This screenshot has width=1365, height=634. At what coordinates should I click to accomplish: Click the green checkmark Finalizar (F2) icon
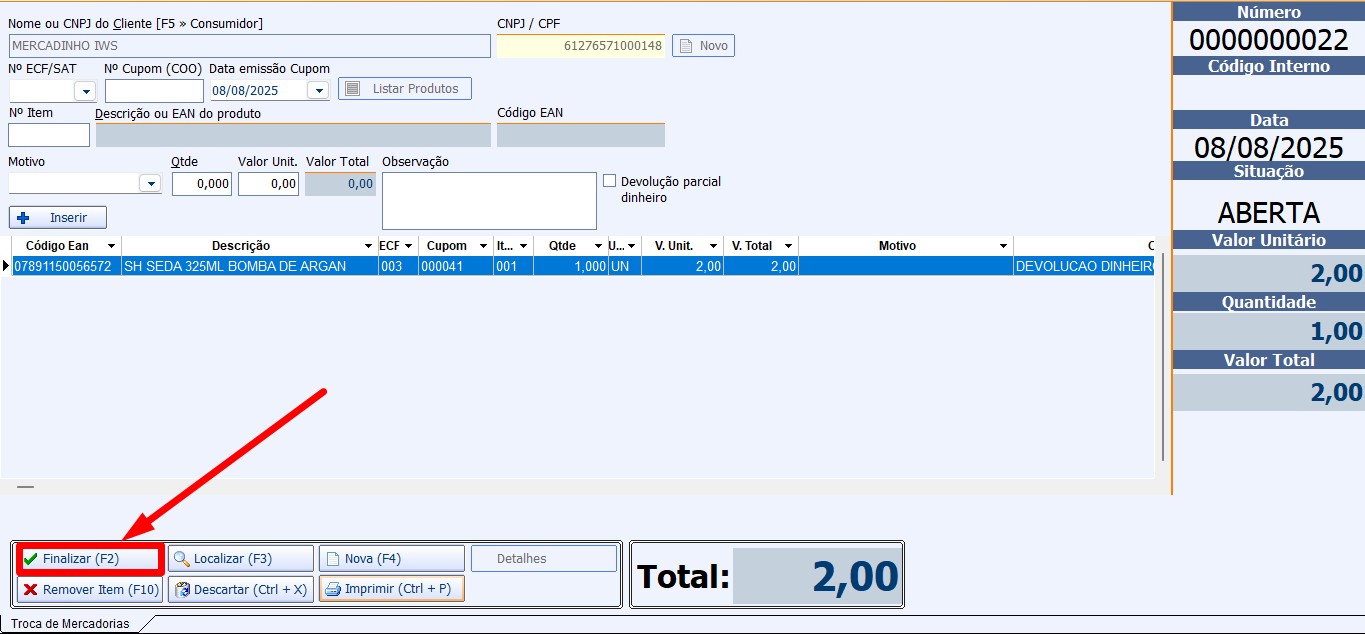[x=31, y=559]
